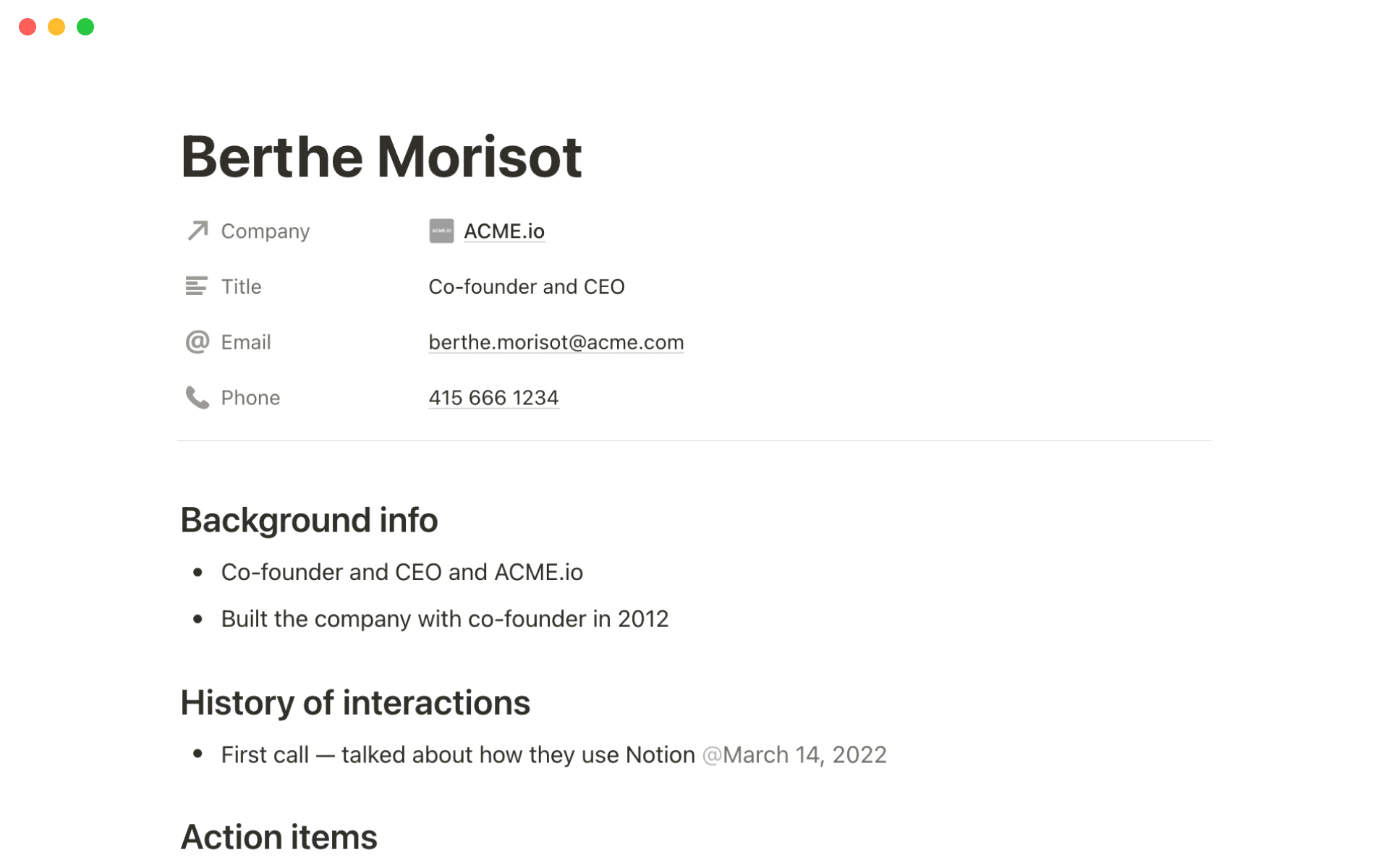
Task: Click the Berthe Morisot page title
Action: coord(381,157)
